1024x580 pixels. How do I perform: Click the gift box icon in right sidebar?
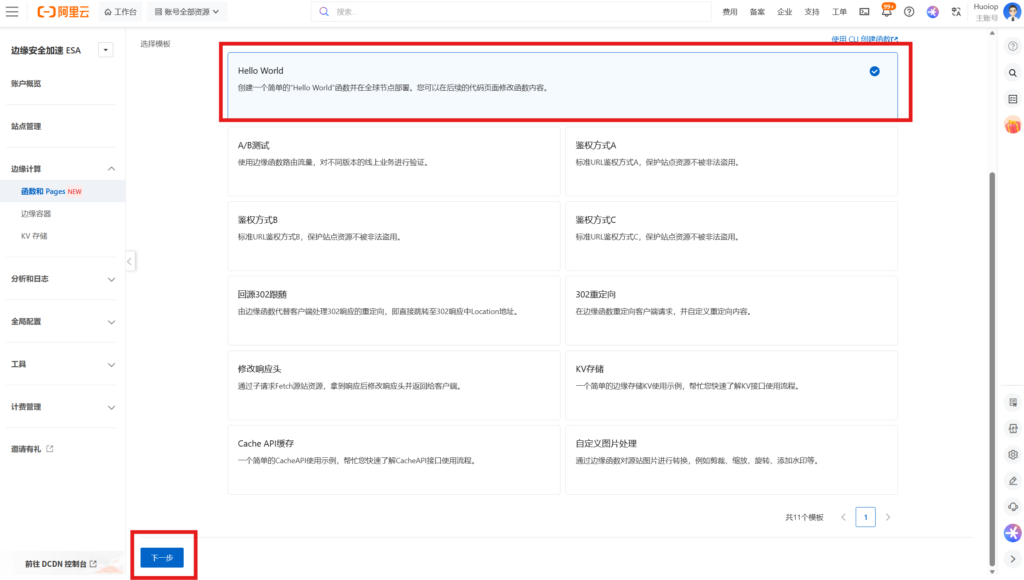coord(1012,125)
